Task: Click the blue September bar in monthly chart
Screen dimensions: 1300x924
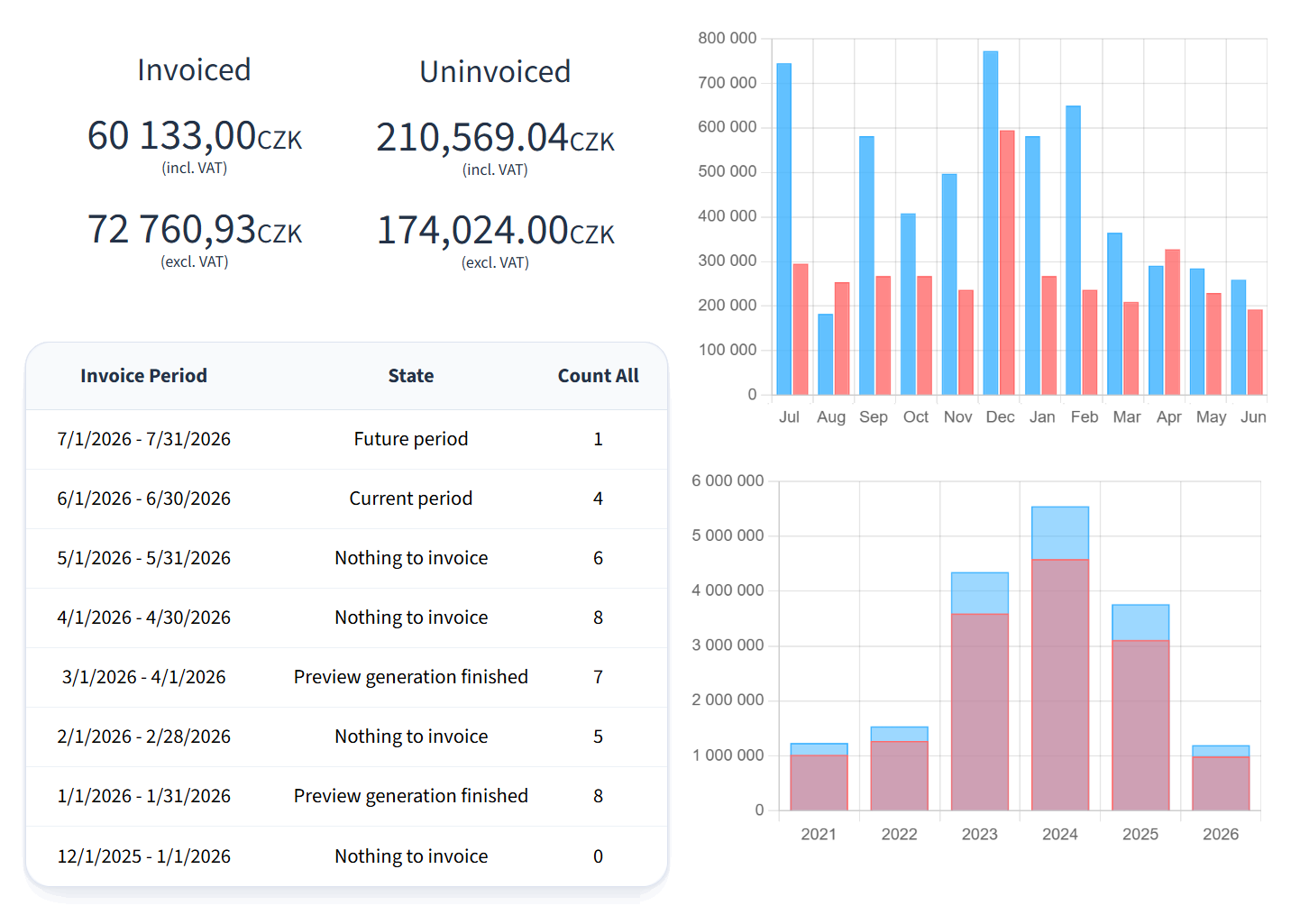Action: 867,266
